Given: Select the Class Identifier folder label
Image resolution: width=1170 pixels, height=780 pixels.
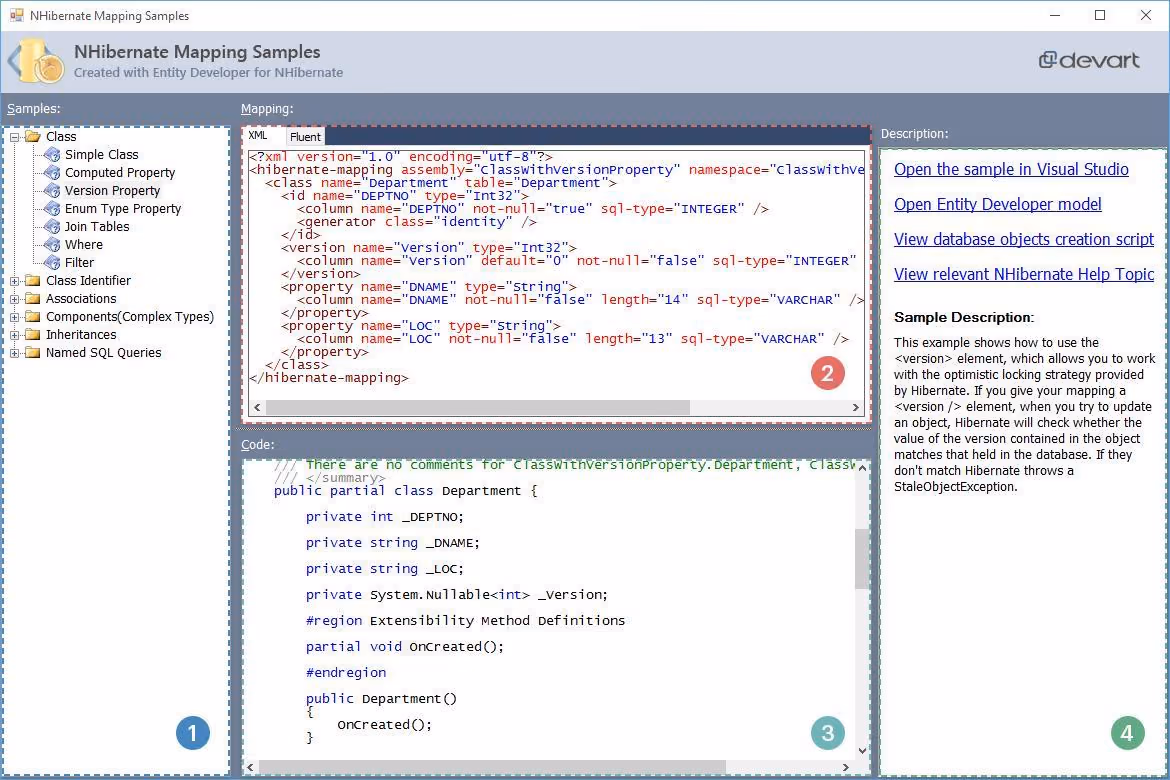Looking at the screenshot, I should [x=88, y=281].
